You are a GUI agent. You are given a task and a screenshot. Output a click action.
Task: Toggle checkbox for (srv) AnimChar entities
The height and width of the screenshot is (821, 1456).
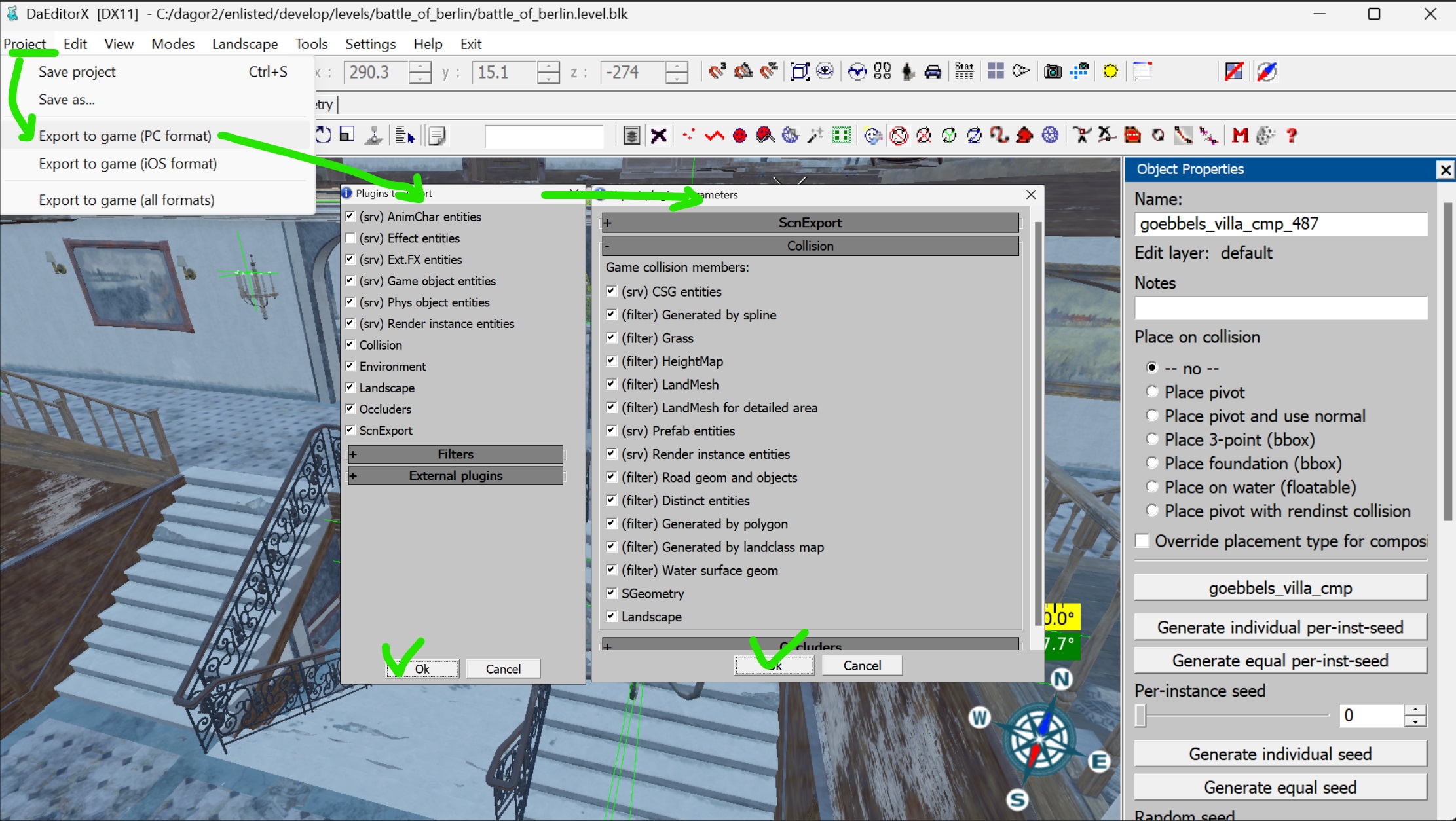coord(352,216)
